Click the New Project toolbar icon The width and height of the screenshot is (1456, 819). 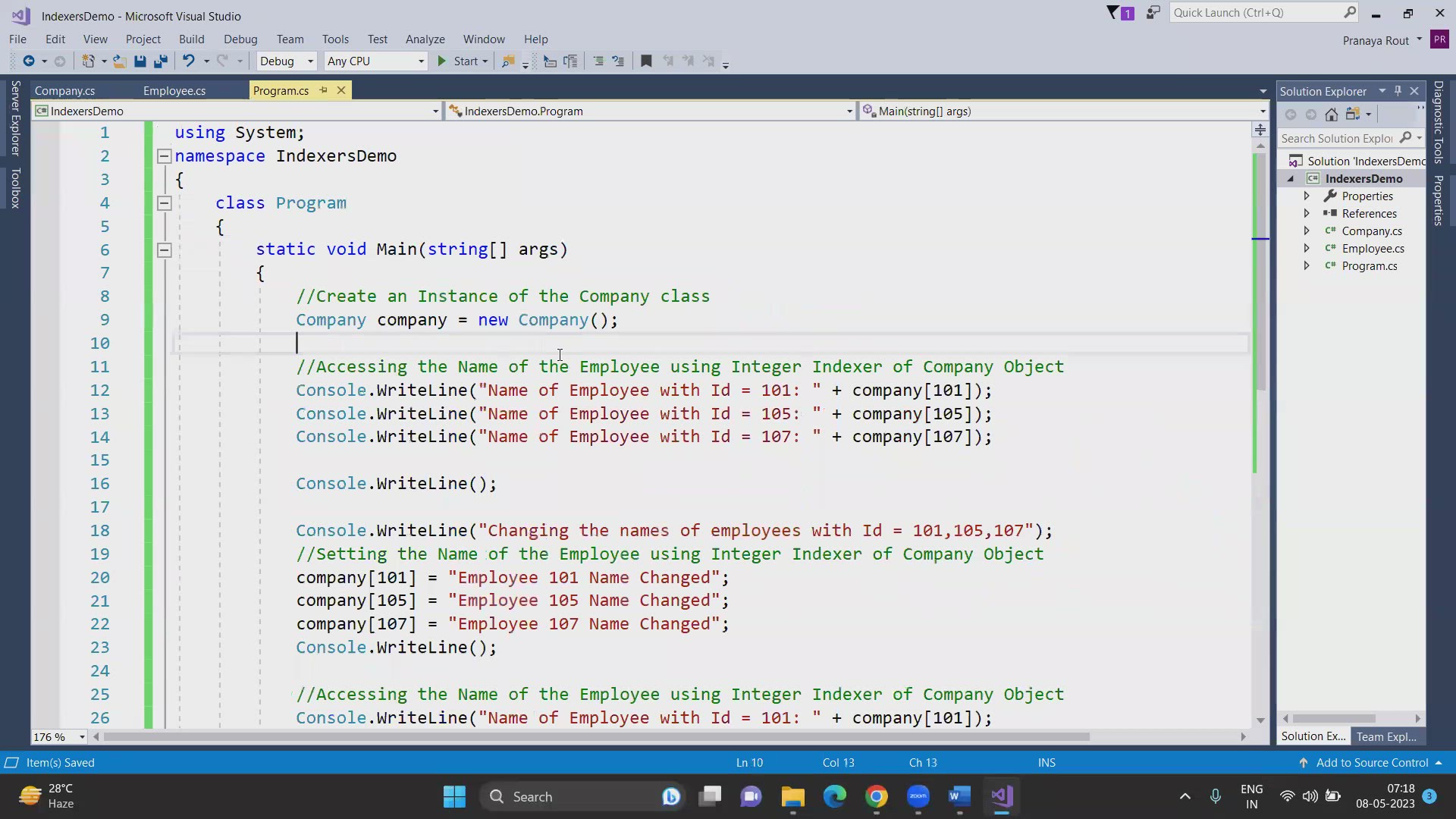(88, 61)
